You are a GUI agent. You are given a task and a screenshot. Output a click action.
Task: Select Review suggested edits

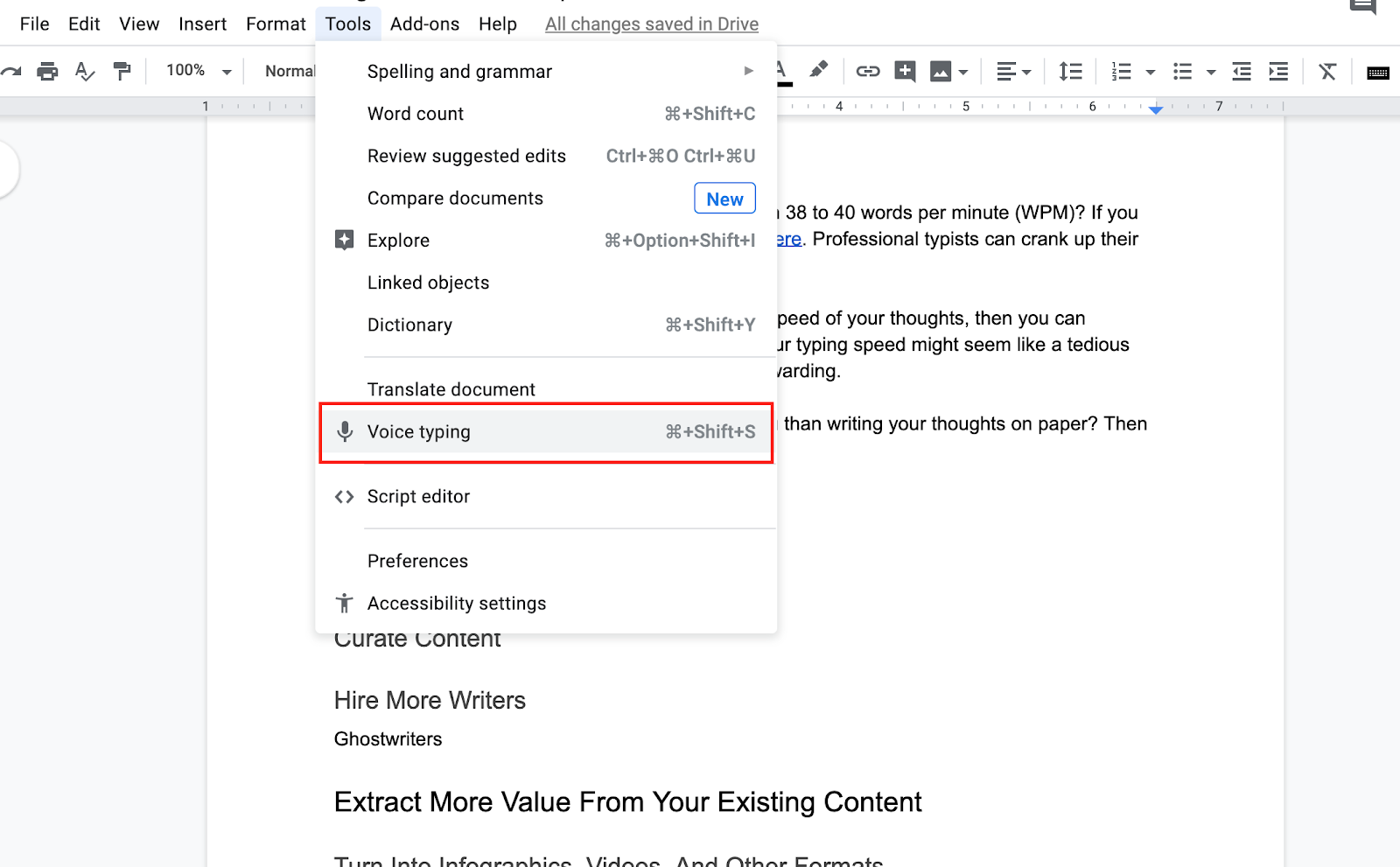click(x=546, y=156)
